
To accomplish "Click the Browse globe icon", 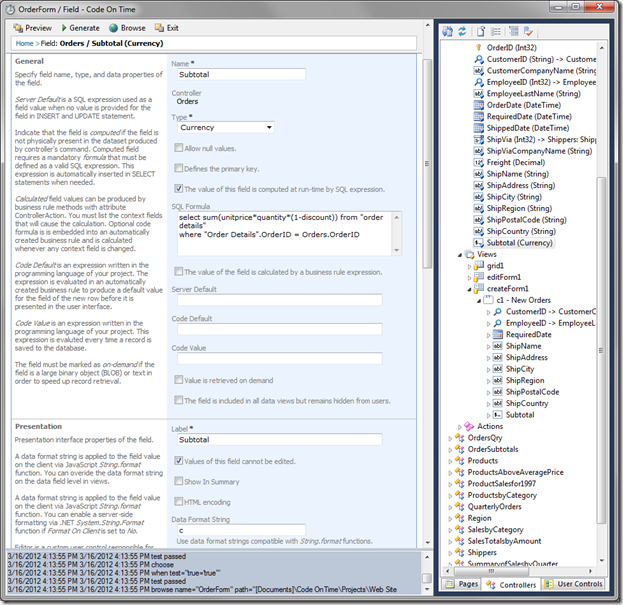I will click(114, 28).
